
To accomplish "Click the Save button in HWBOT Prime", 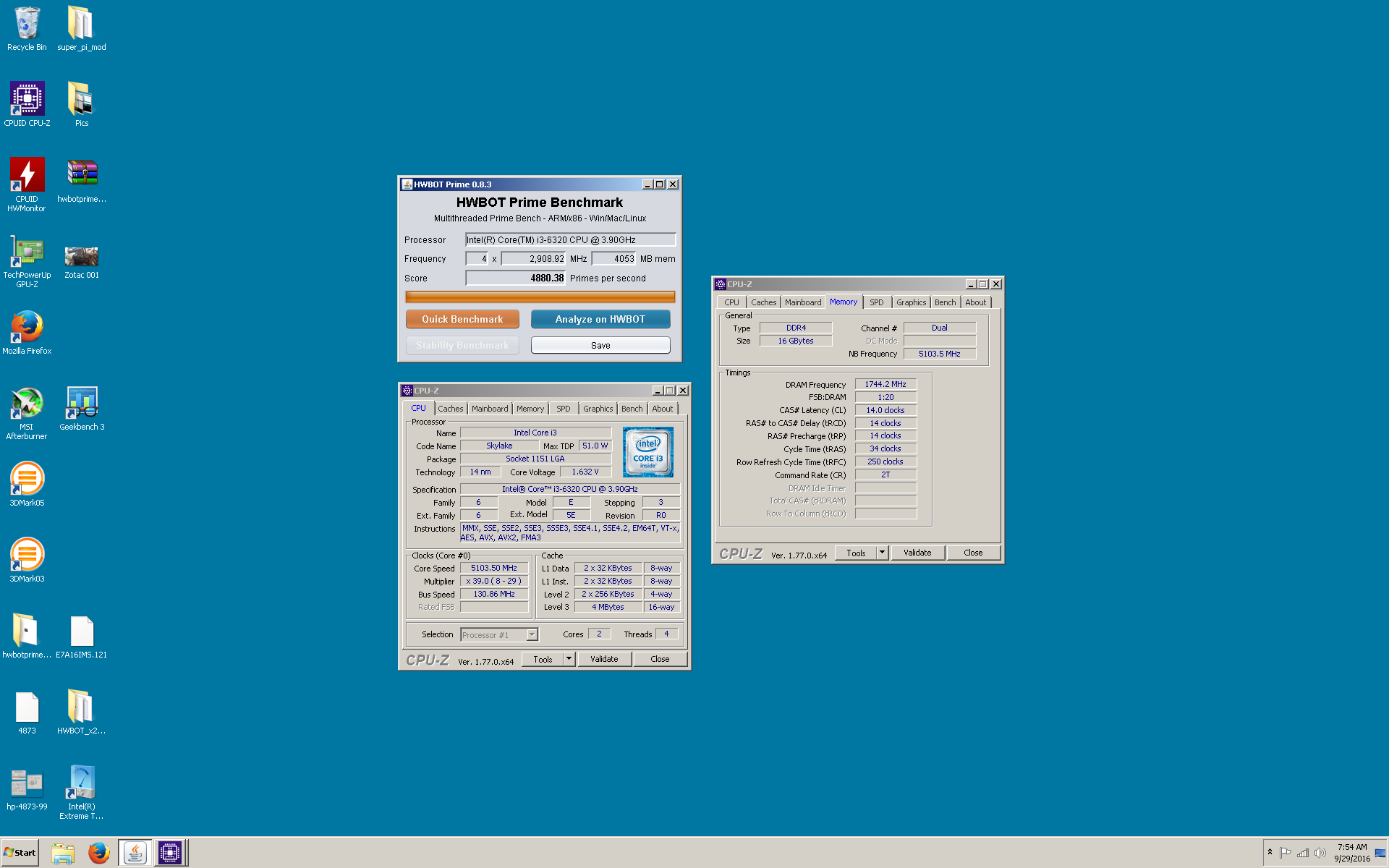I will pyautogui.click(x=600, y=346).
